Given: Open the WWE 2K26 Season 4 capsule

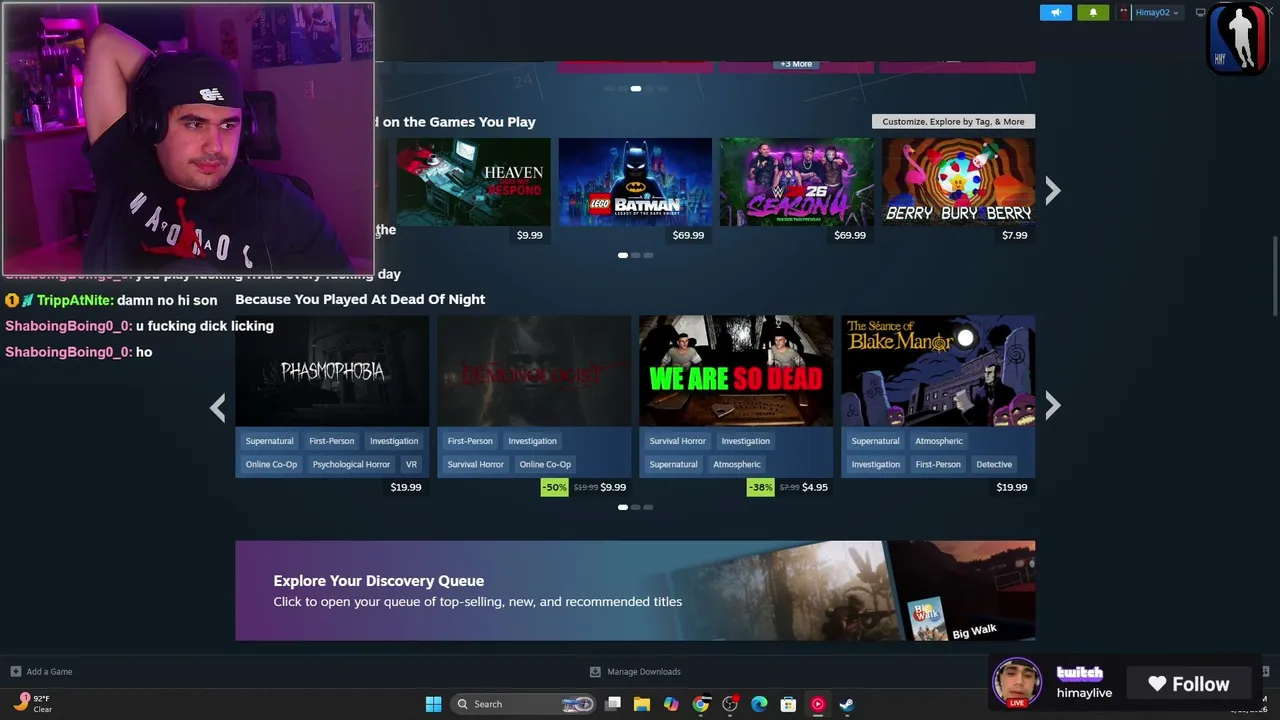Looking at the screenshot, I should point(797,182).
